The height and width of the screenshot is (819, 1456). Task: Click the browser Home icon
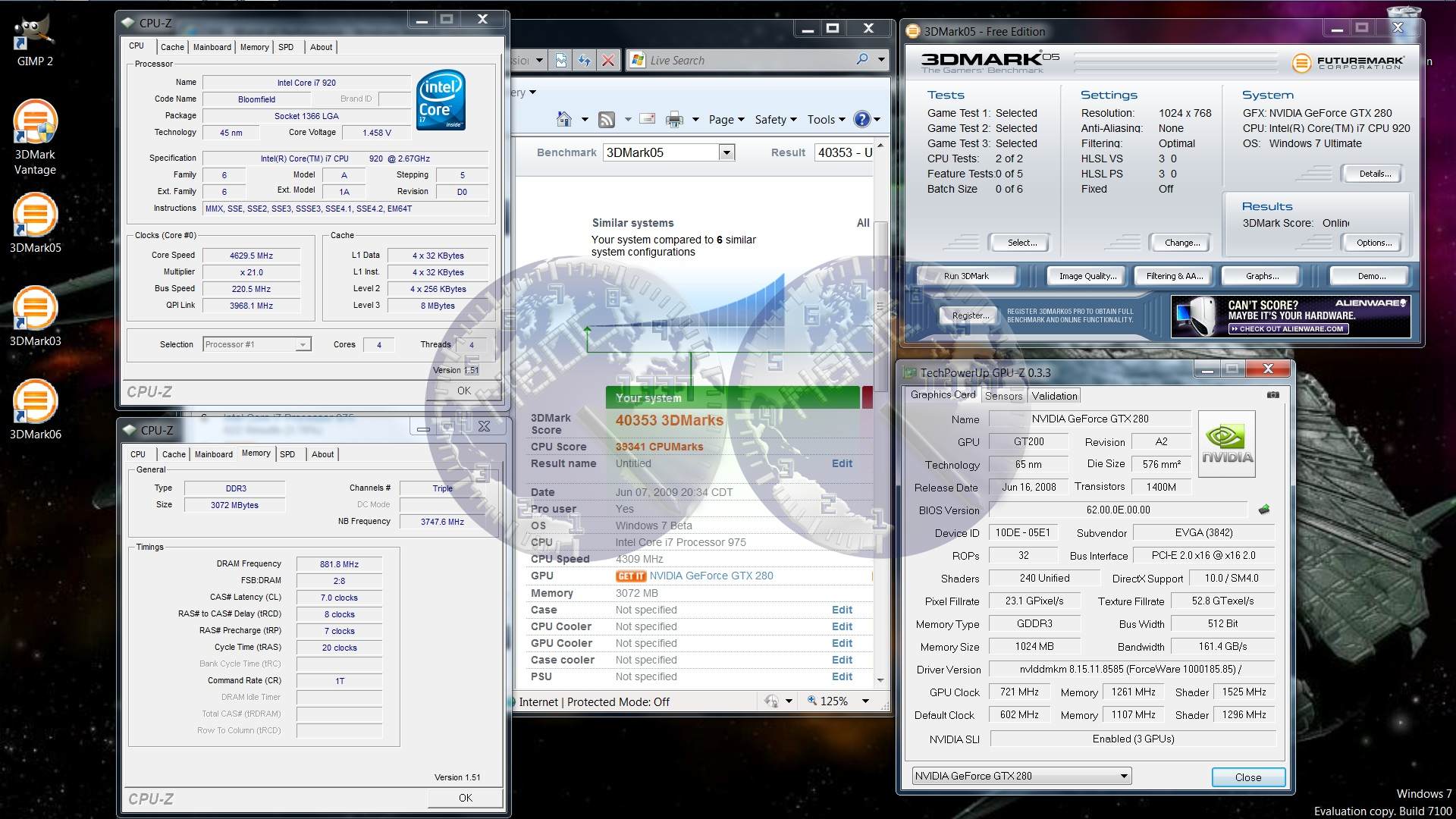(563, 119)
